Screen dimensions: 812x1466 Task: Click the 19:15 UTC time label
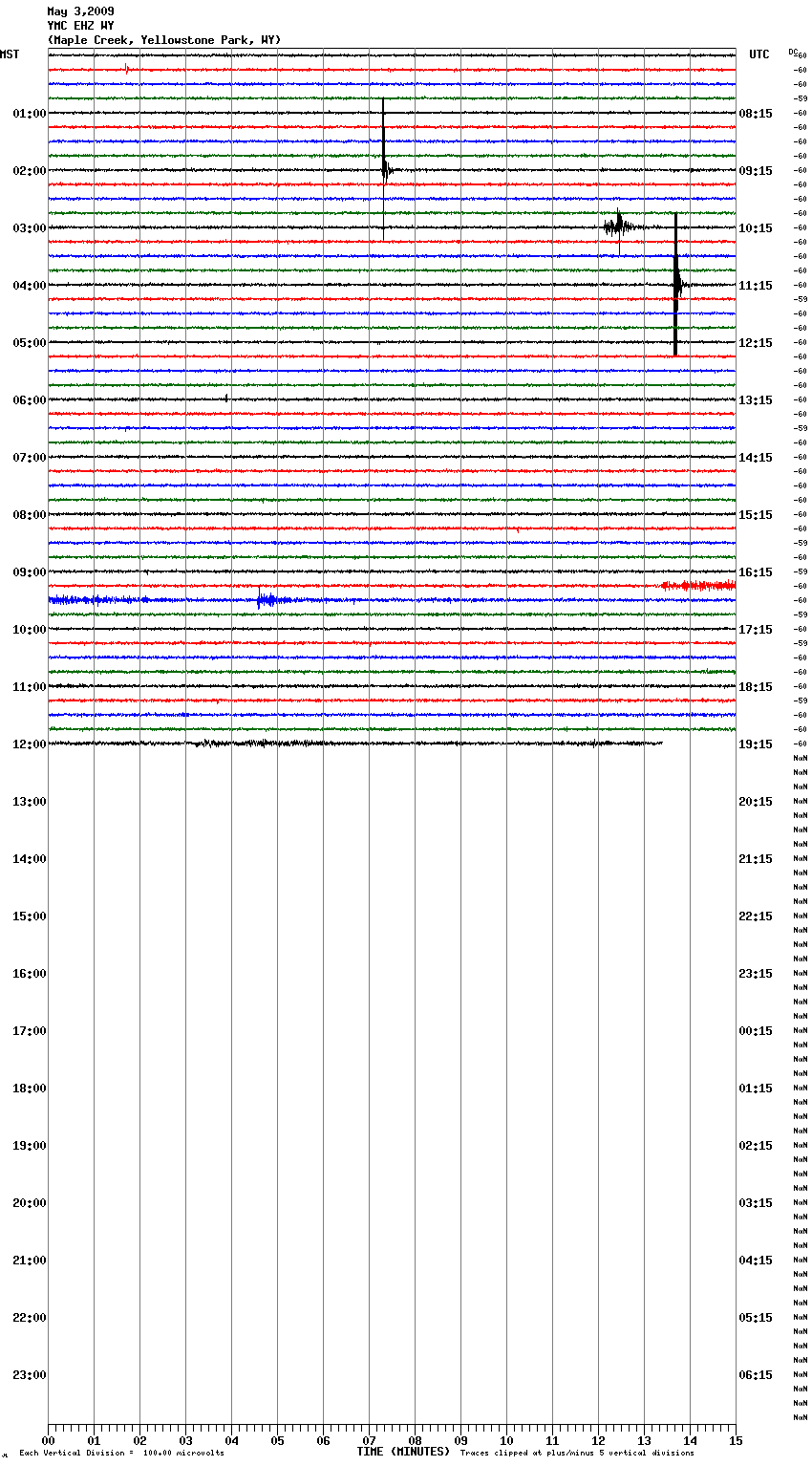(x=756, y=744)
